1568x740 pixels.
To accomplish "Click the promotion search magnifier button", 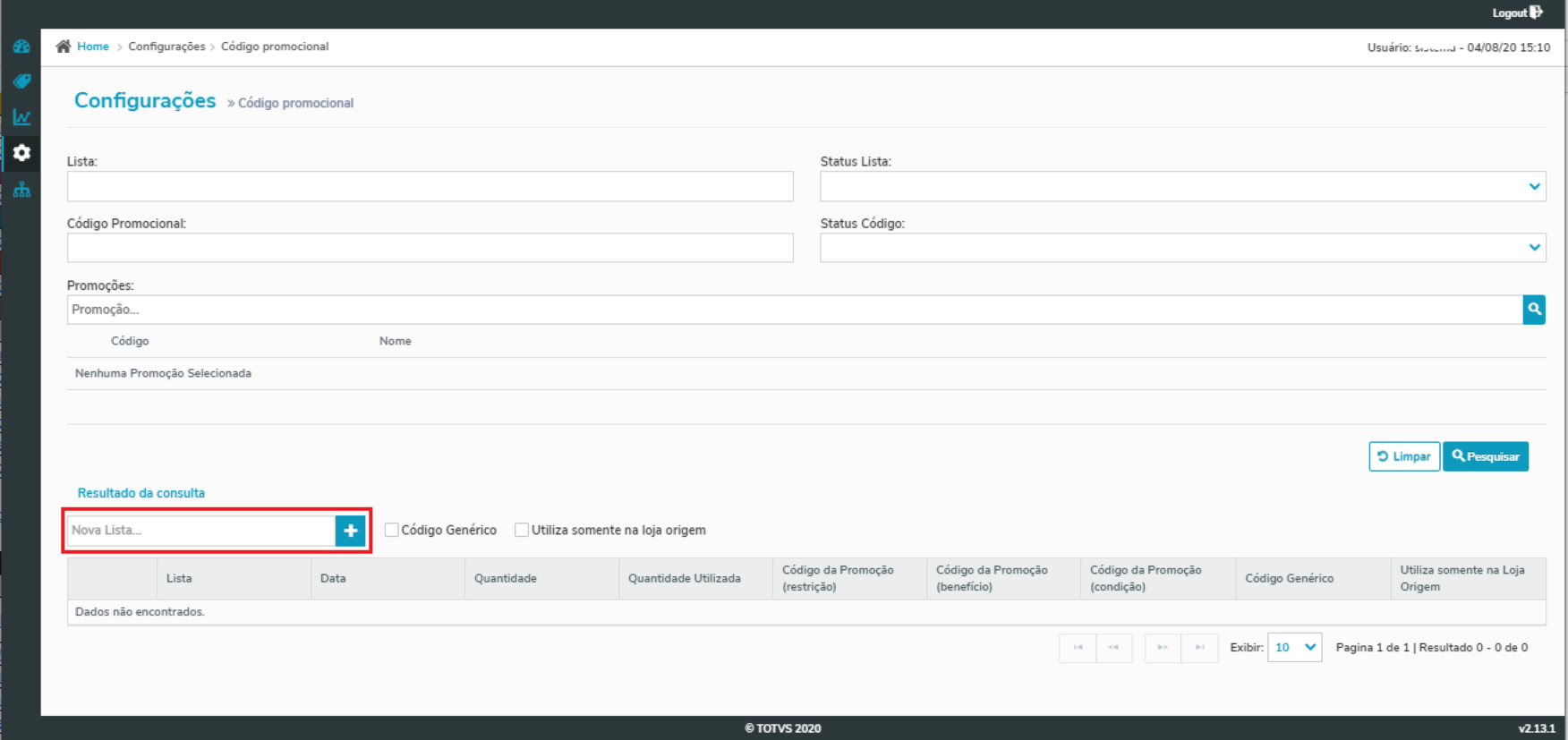I will 1534,310.
